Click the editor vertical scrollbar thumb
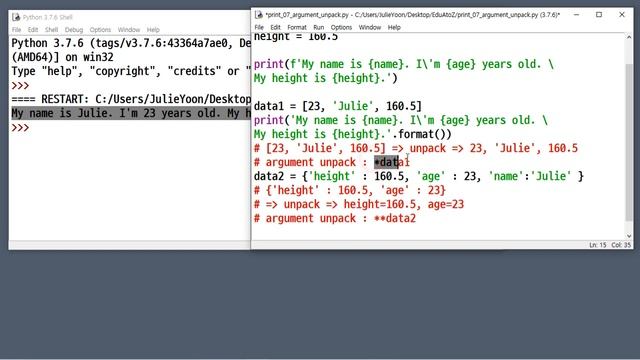This screenshot has width=640, height=360. (x=629, y=142)
